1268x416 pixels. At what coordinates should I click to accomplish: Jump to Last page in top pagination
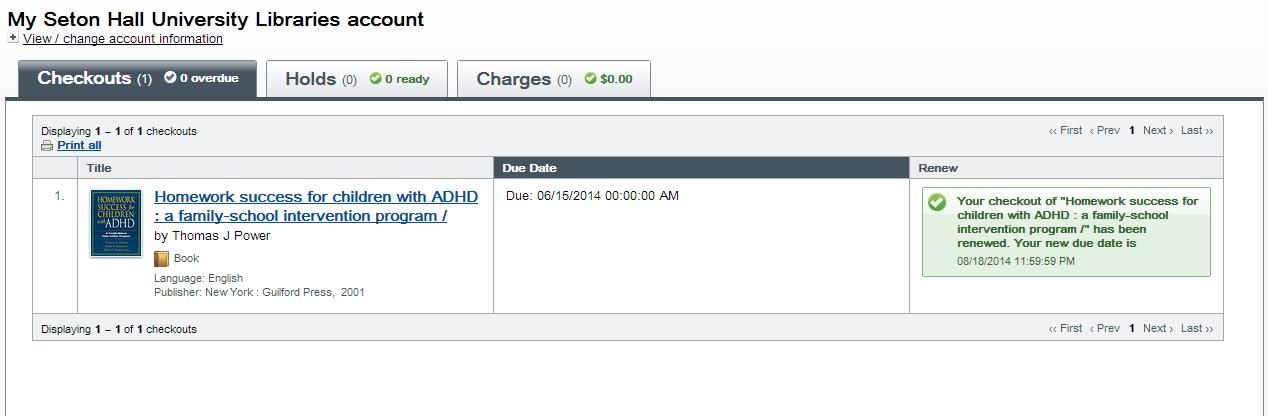1196,131
